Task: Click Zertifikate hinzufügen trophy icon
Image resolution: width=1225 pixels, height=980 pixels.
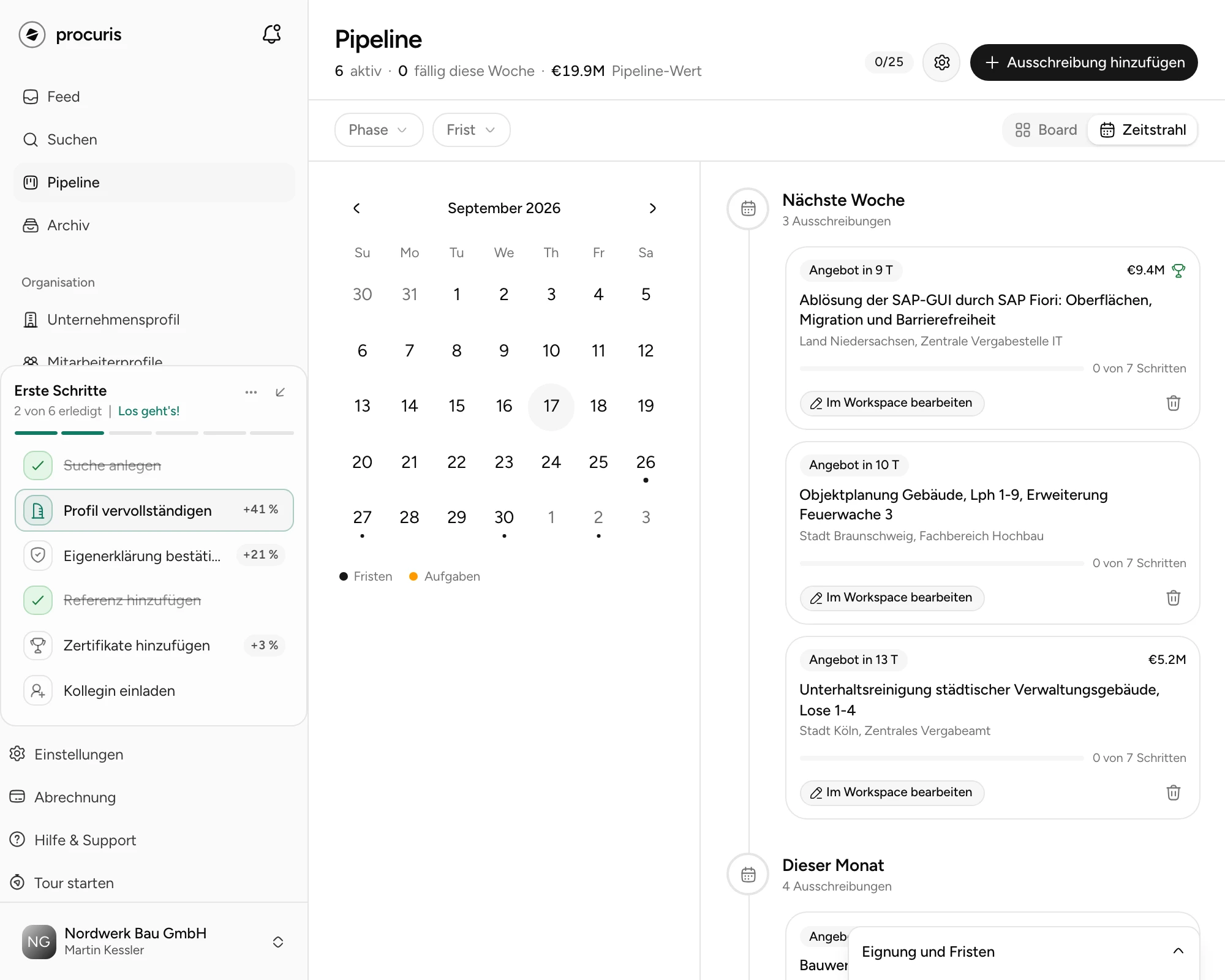Action: [x=38, y=646]
